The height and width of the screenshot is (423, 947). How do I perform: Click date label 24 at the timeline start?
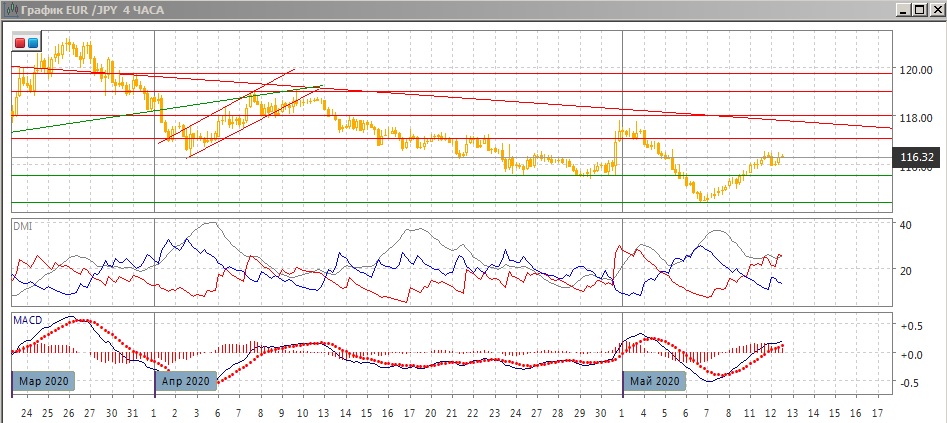click(x=26, y=413)
